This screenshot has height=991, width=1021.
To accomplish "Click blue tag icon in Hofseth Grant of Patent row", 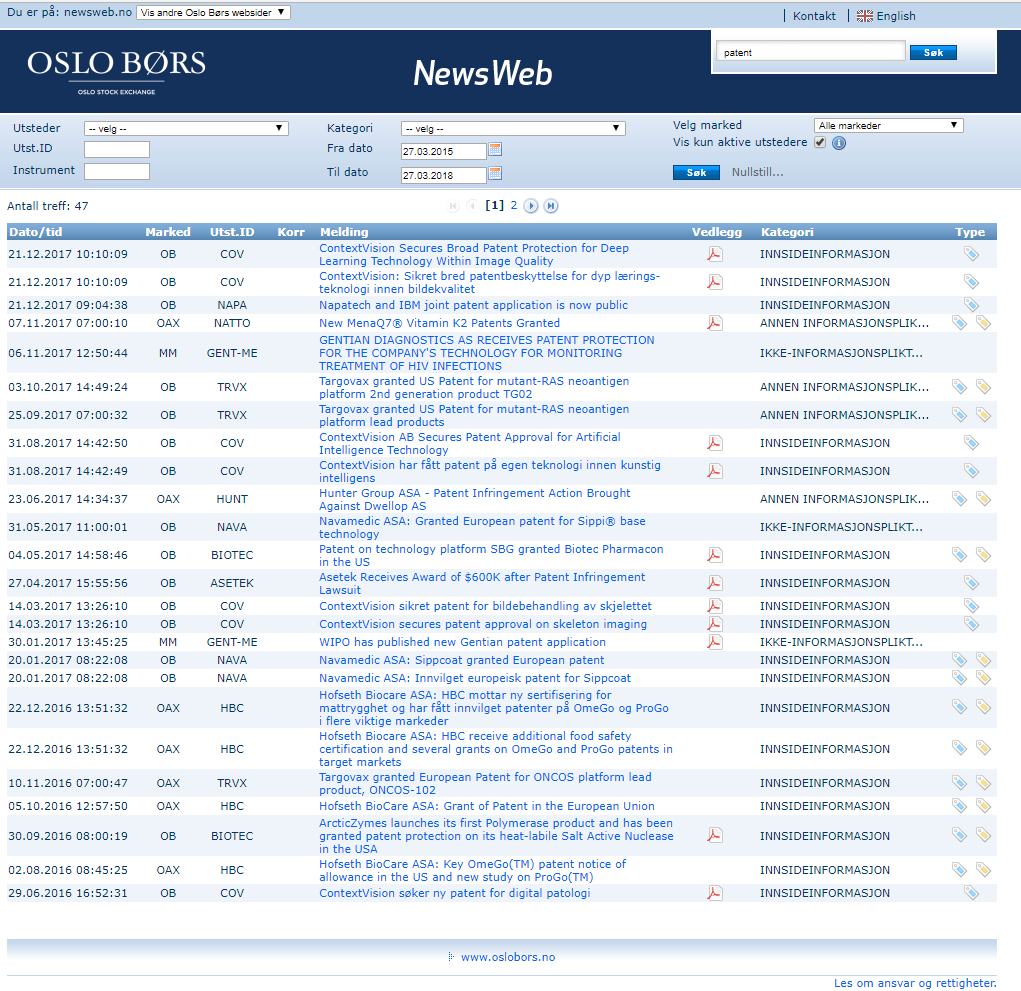I will (959, 806).
